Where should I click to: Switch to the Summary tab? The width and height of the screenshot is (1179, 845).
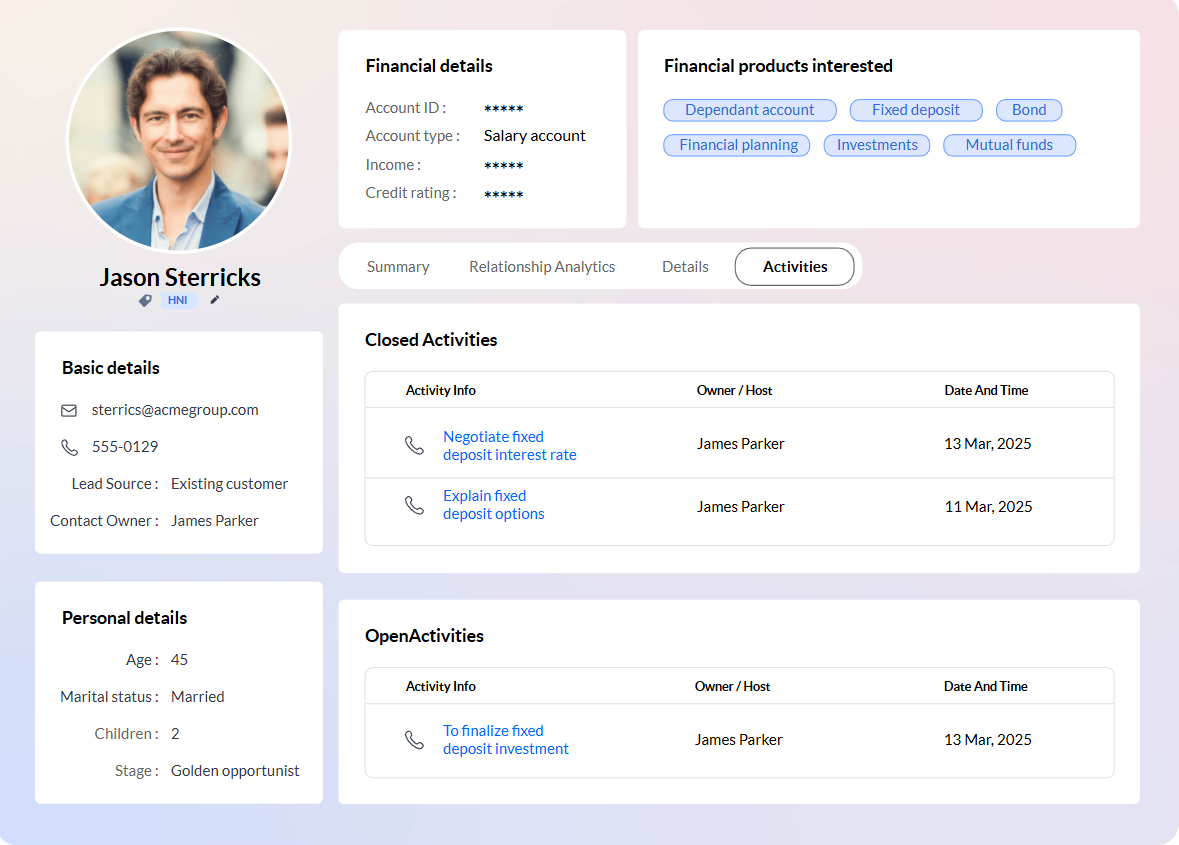tap(397, 266)
